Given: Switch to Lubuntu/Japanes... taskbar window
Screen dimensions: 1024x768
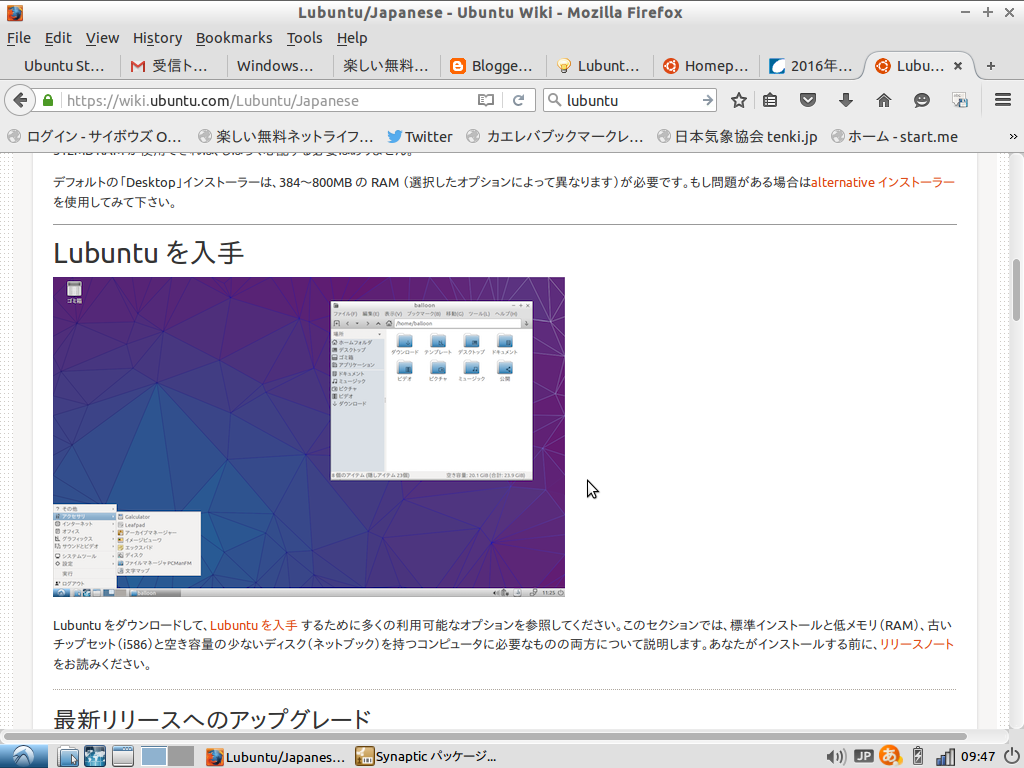Looking at the screenshot, I should [276, 757].
